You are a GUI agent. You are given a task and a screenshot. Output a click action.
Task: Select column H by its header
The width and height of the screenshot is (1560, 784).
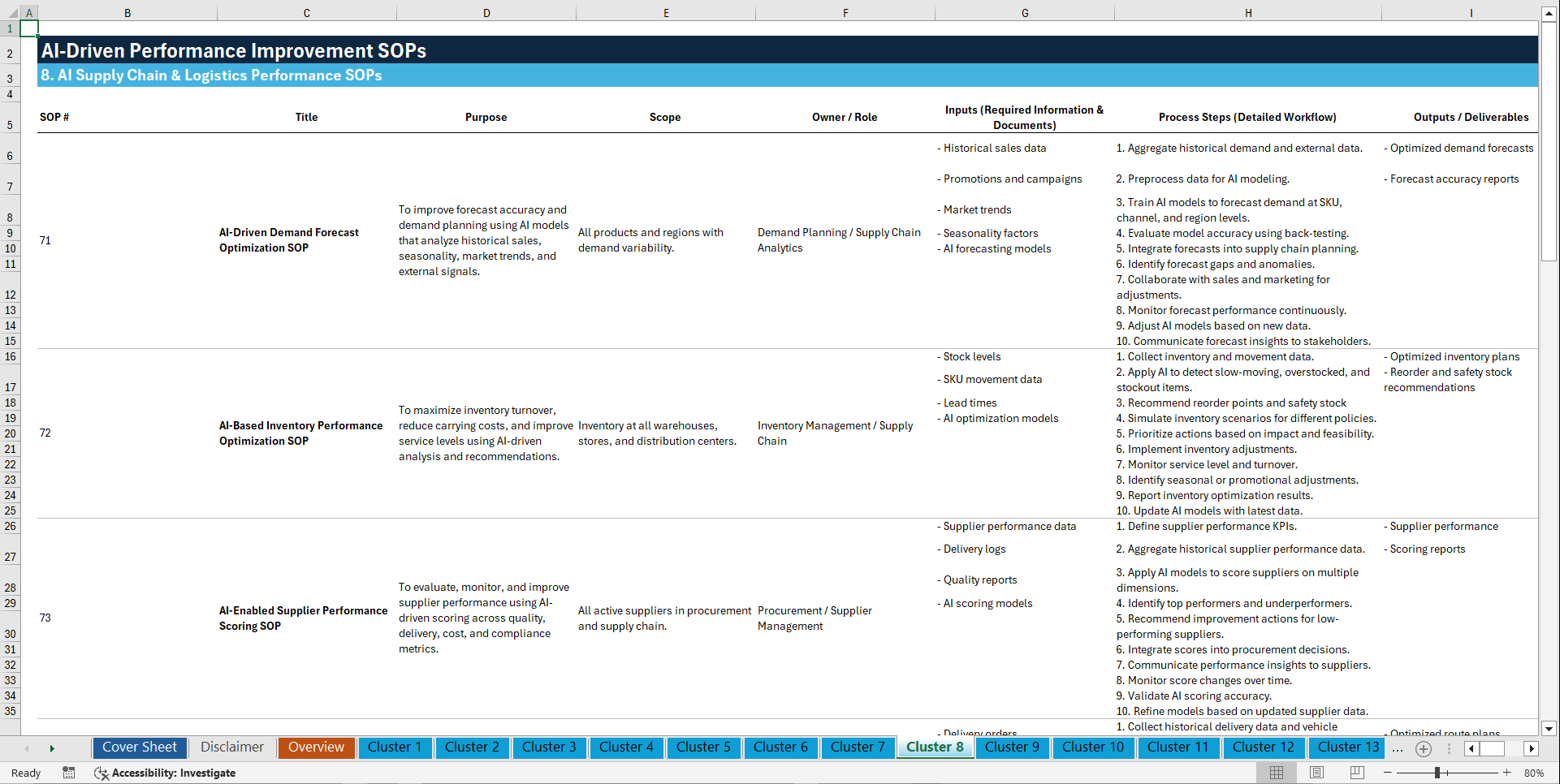(x=1248, y=13)
